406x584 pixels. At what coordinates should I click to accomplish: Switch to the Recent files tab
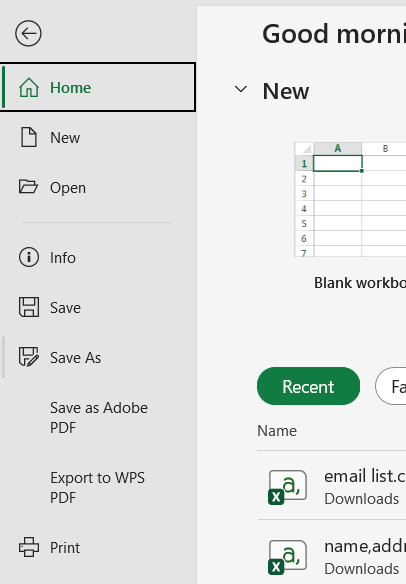308,386
